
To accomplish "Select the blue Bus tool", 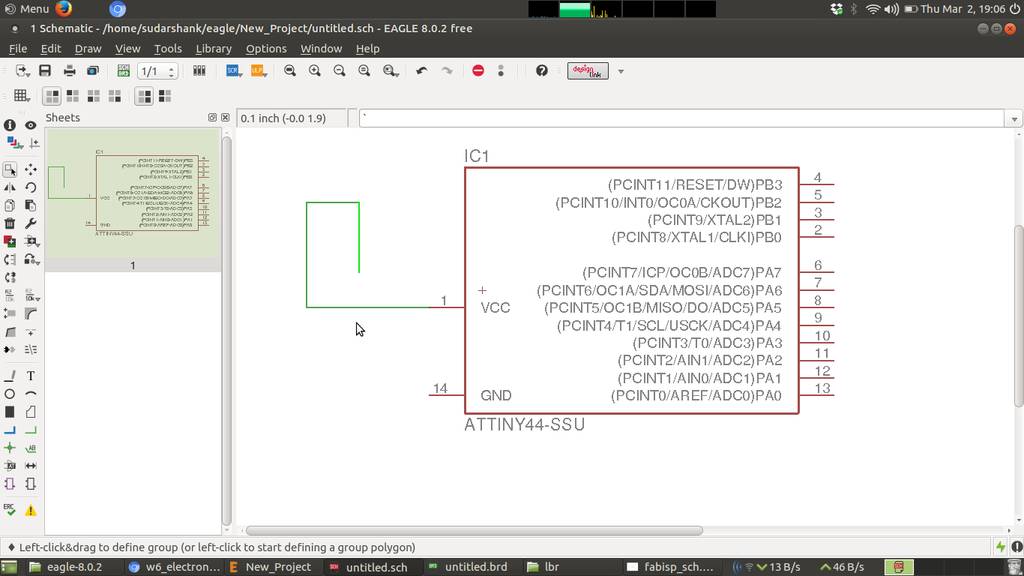I will [x=10, y=430].
